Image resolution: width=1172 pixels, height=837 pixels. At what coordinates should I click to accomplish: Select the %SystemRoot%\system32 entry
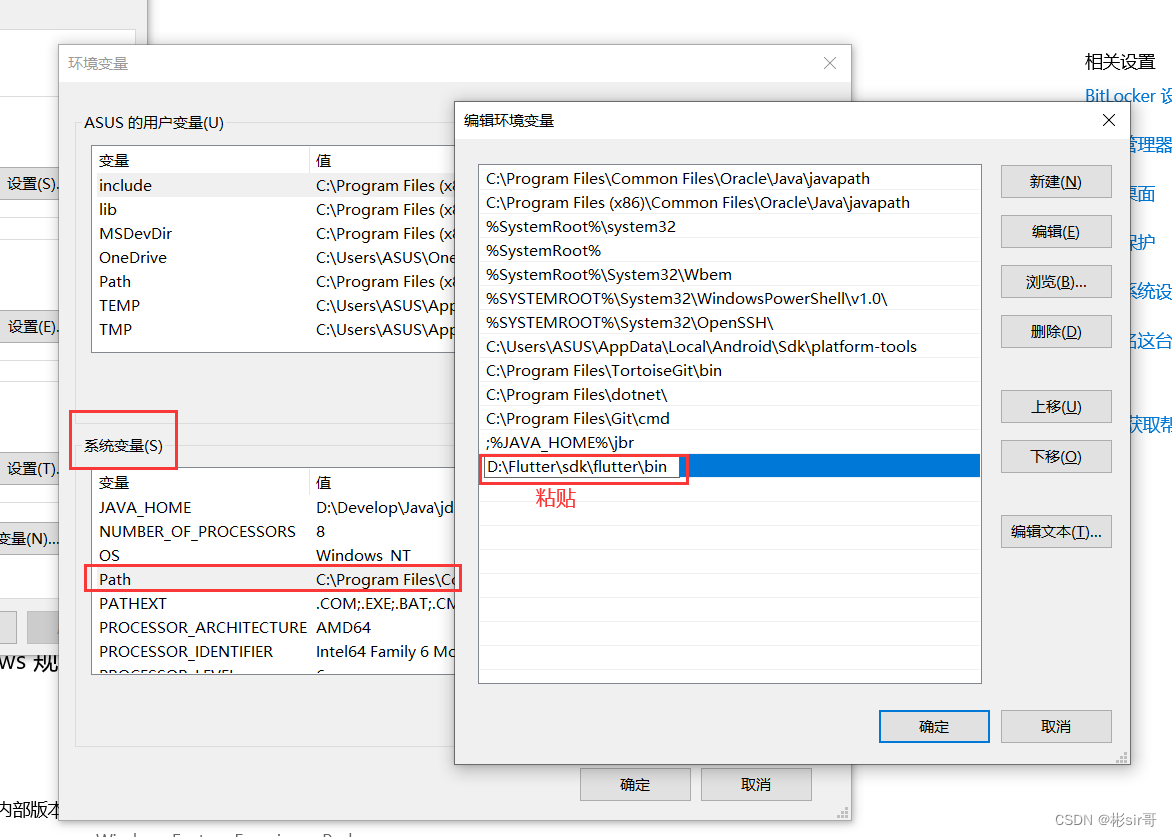[730, 226]
